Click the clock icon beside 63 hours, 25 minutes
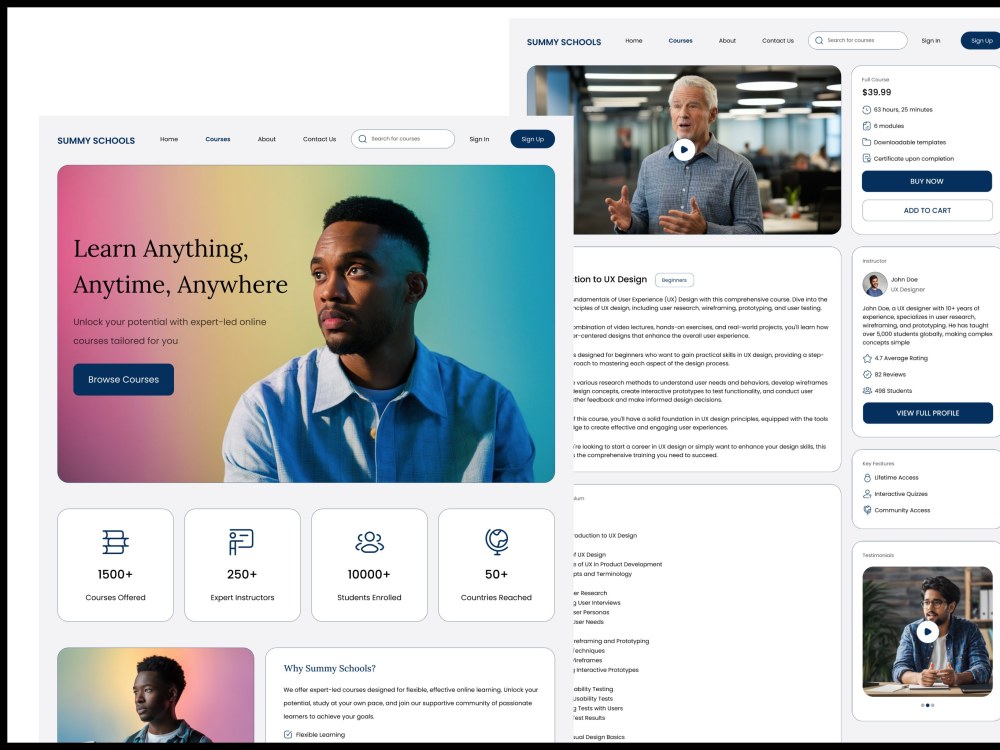Screen dimensions: 1000x750 click(867, 110)
